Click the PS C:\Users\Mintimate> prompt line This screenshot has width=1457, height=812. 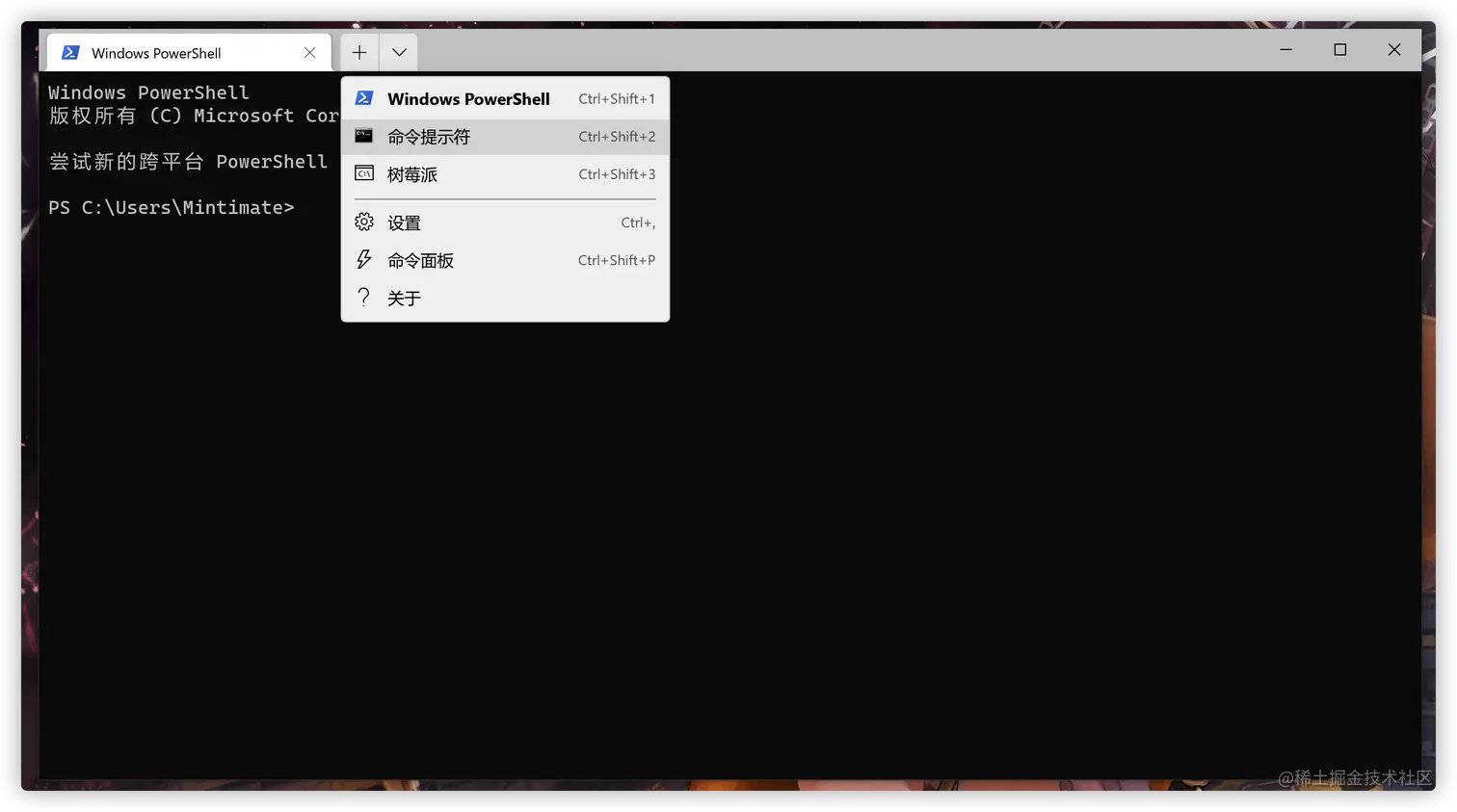pos(172,207)
